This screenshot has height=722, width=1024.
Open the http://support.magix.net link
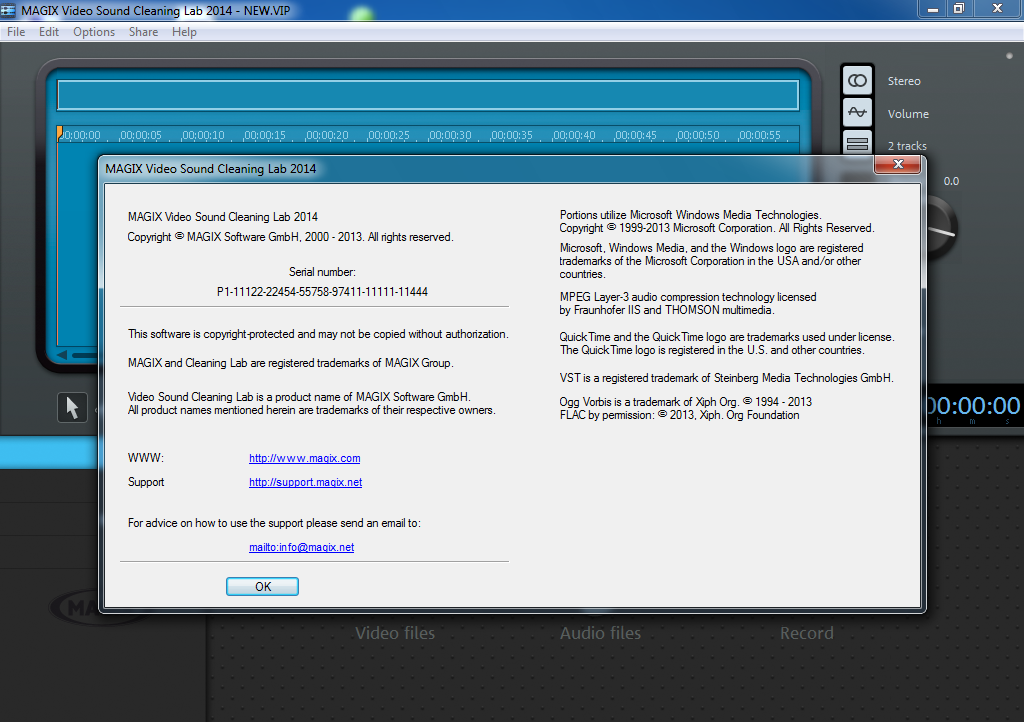[x=305, y=482]
